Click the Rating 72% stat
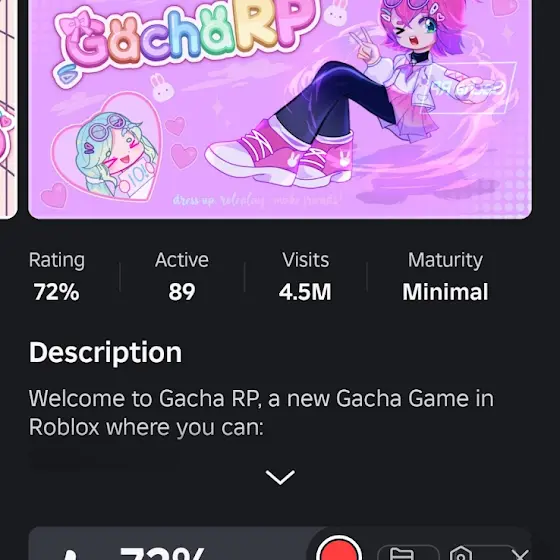The width and height of the screenshot is (560, 560). (x=56, y=276)
